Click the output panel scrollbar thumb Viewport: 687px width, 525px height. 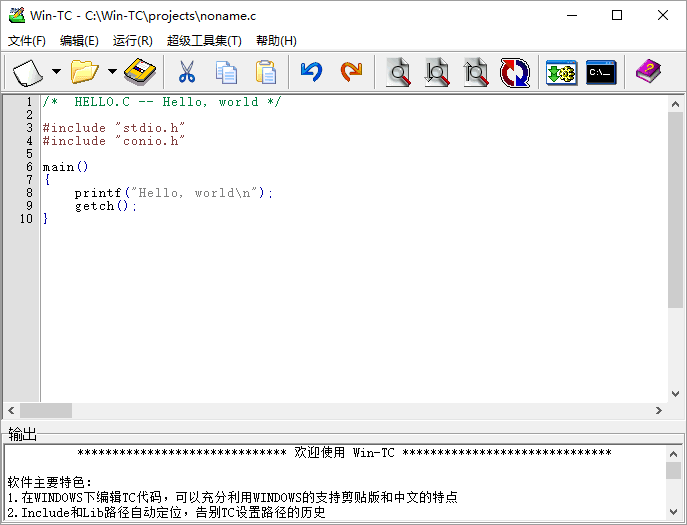pyautogui.click(x=673, y=471)
